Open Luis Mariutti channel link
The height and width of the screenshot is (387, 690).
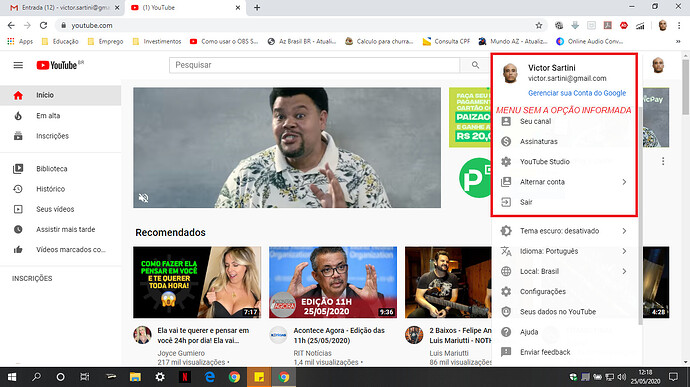coord(449,353)
